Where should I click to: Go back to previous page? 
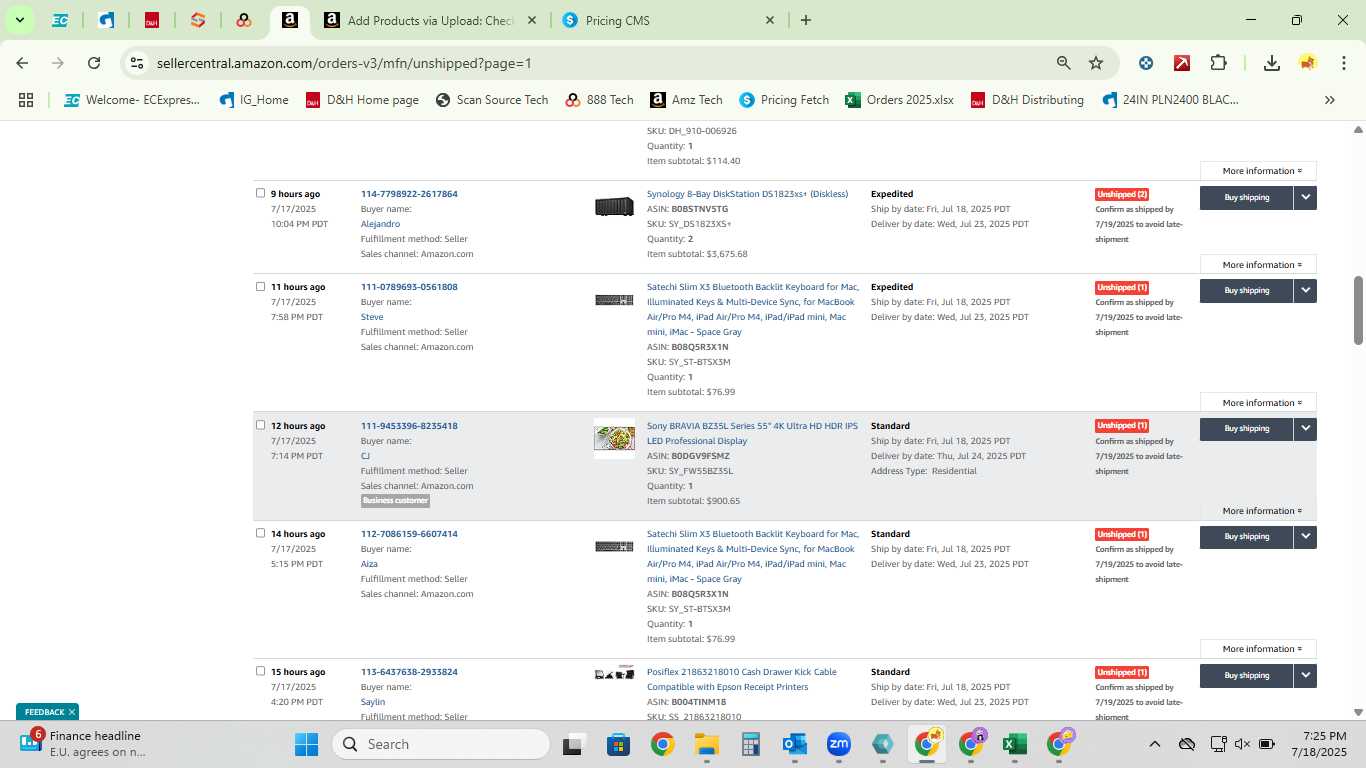(x=22, y=63)
